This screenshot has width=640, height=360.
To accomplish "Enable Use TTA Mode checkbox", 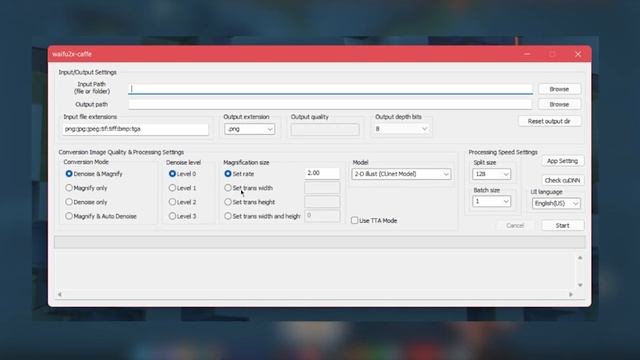I will pyautogui.click(x=374, y=220).
